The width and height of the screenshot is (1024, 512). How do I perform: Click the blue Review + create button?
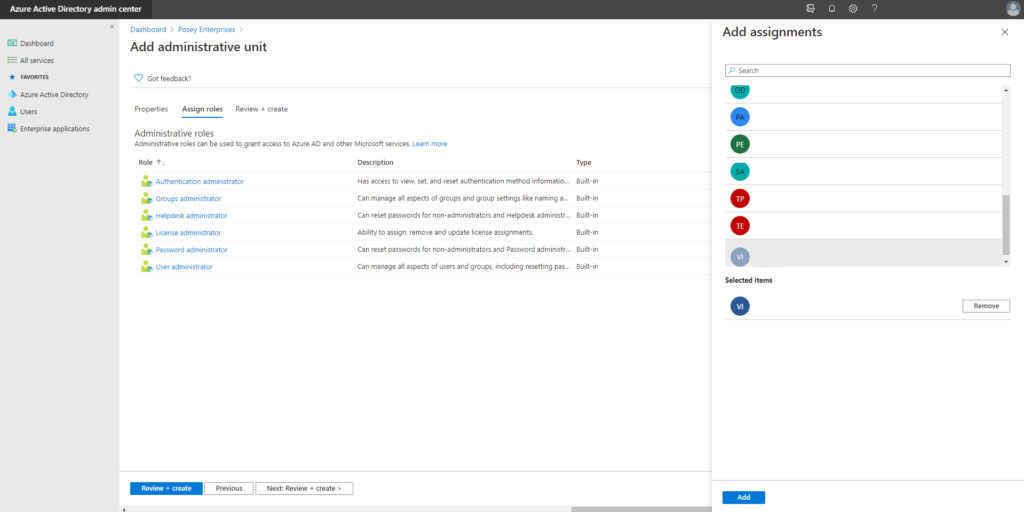click(166, 488)
